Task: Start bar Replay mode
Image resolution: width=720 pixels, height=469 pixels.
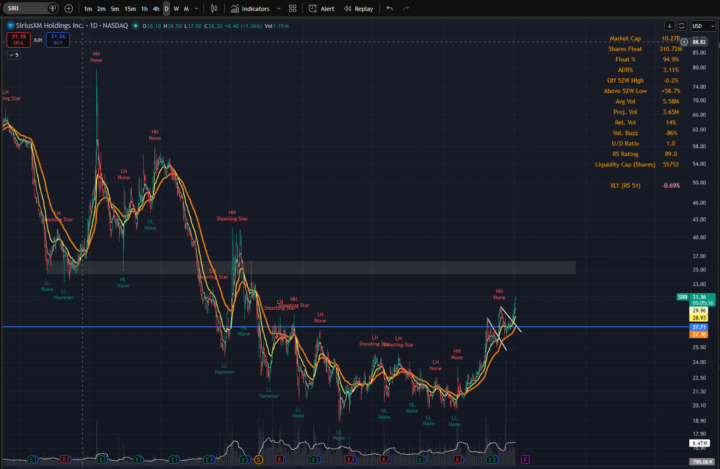Action: [x=359, y=9]
